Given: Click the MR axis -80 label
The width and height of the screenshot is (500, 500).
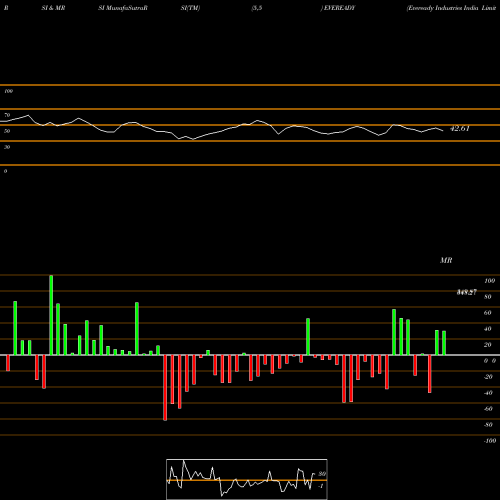Looking at the screenshot, I should pos(488,425).
